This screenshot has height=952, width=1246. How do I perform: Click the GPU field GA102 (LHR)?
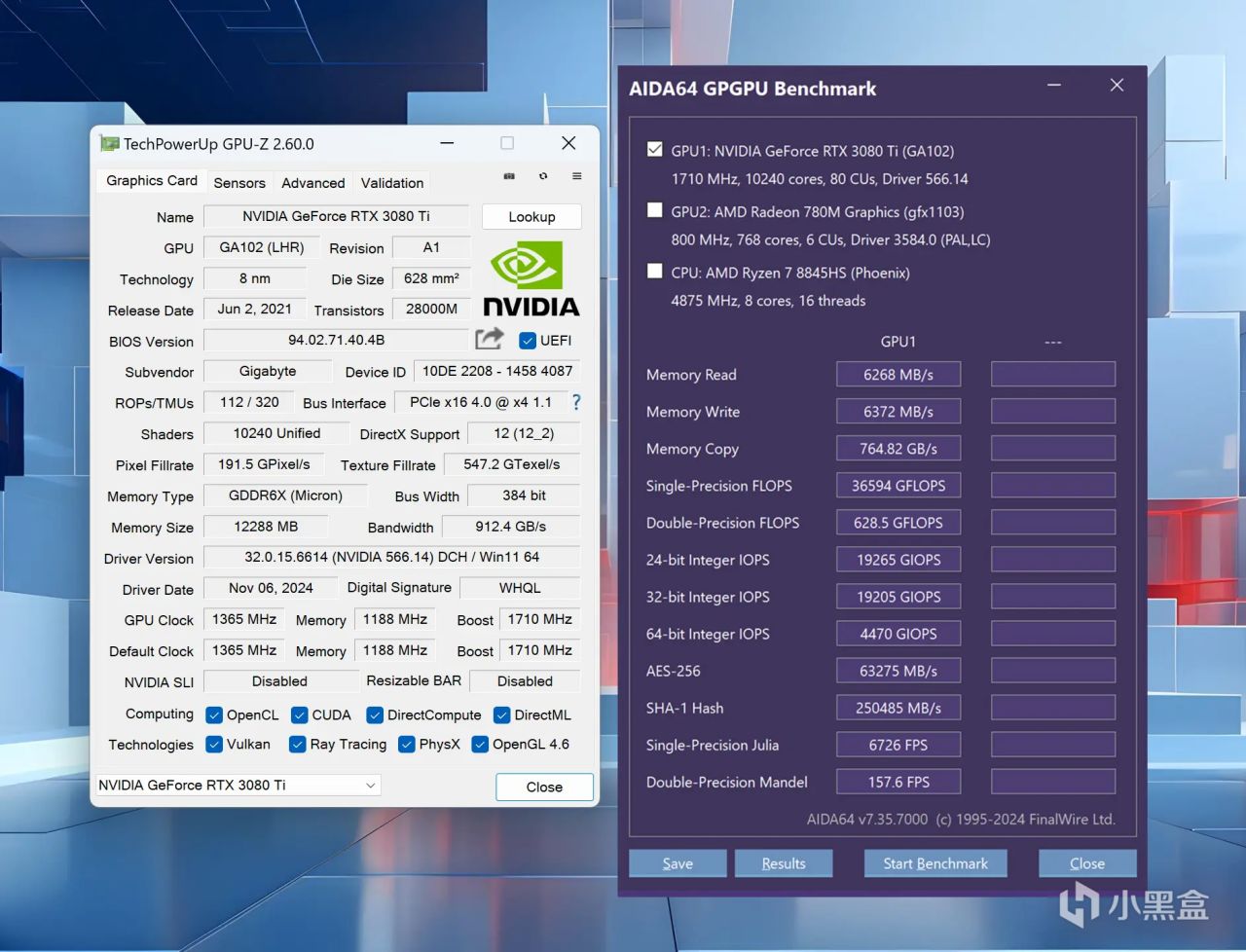pos(262,247)
